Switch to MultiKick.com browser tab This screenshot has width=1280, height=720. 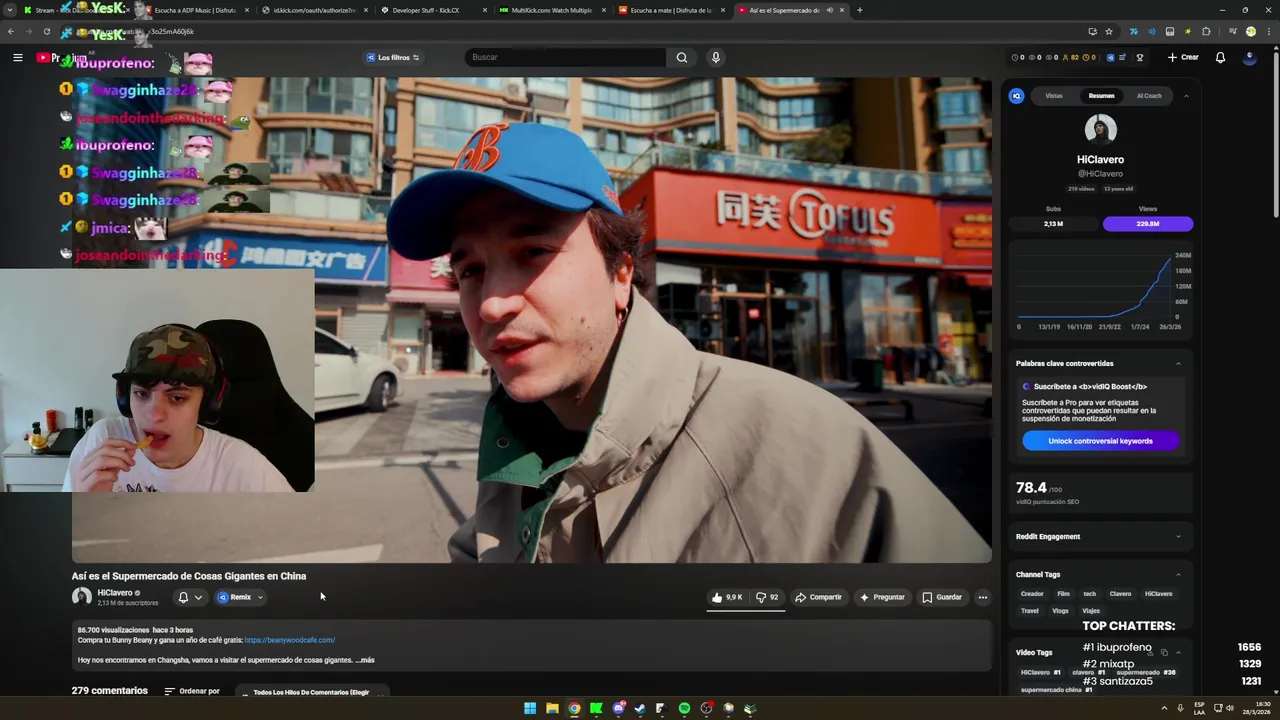[x=552, y=10]
